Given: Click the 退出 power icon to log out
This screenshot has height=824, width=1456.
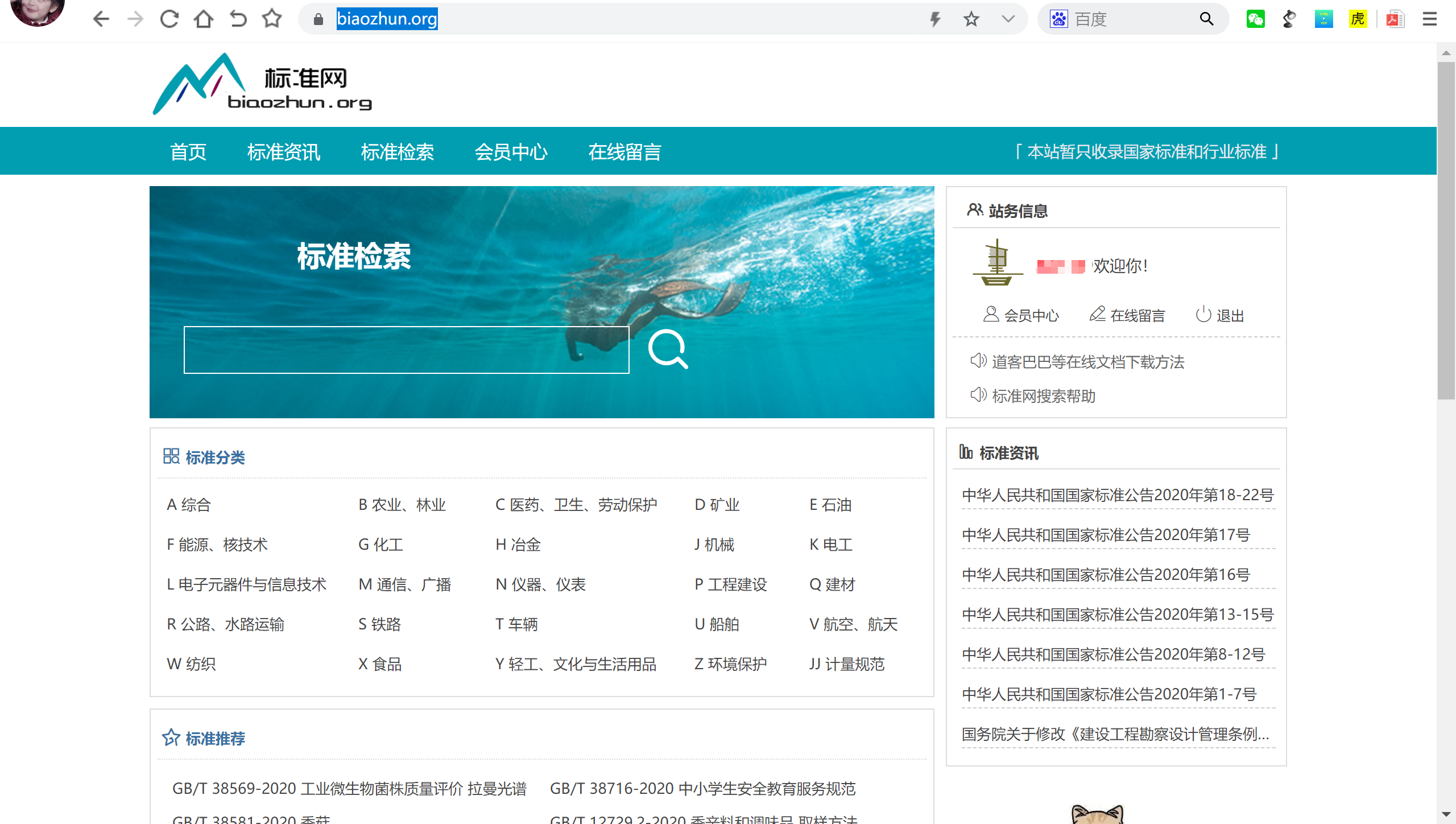Looking at the screenshot, I should pos(1204,314).
